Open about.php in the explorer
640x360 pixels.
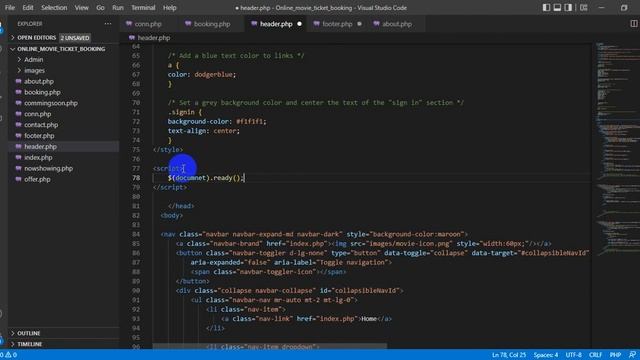39,81
